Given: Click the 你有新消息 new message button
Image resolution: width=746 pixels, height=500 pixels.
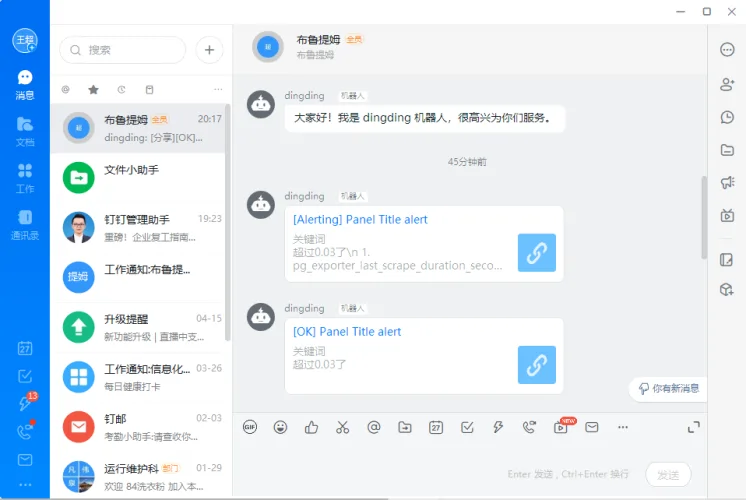Looking at the screenshot, I should tap(668, 389).
